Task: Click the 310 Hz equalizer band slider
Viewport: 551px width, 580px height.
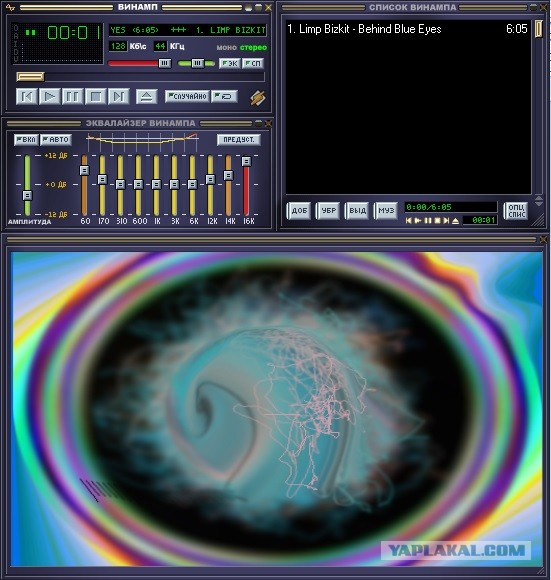Action: 120,185
